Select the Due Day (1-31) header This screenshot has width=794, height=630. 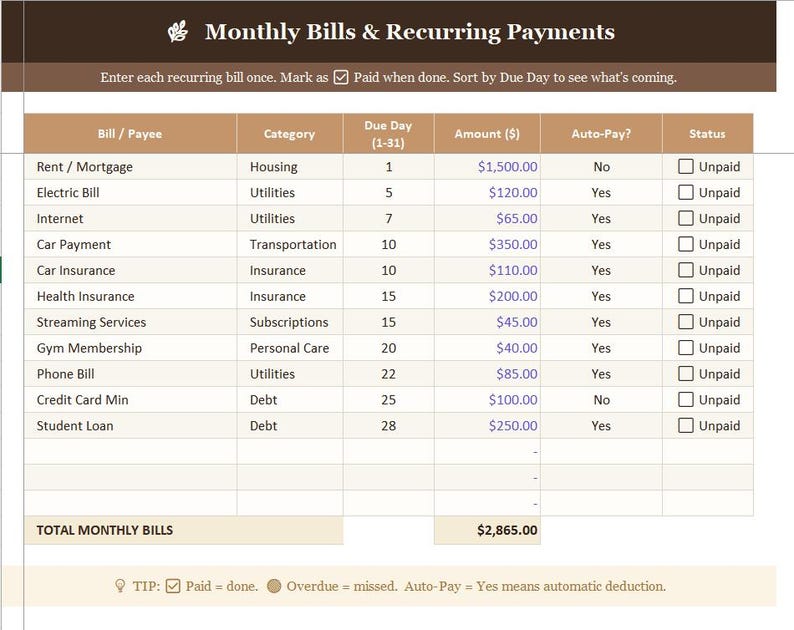[x=388, y=134]
